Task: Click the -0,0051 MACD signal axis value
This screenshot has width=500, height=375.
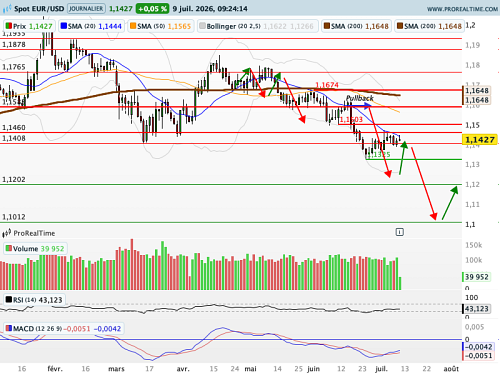Action: (478, 356)
